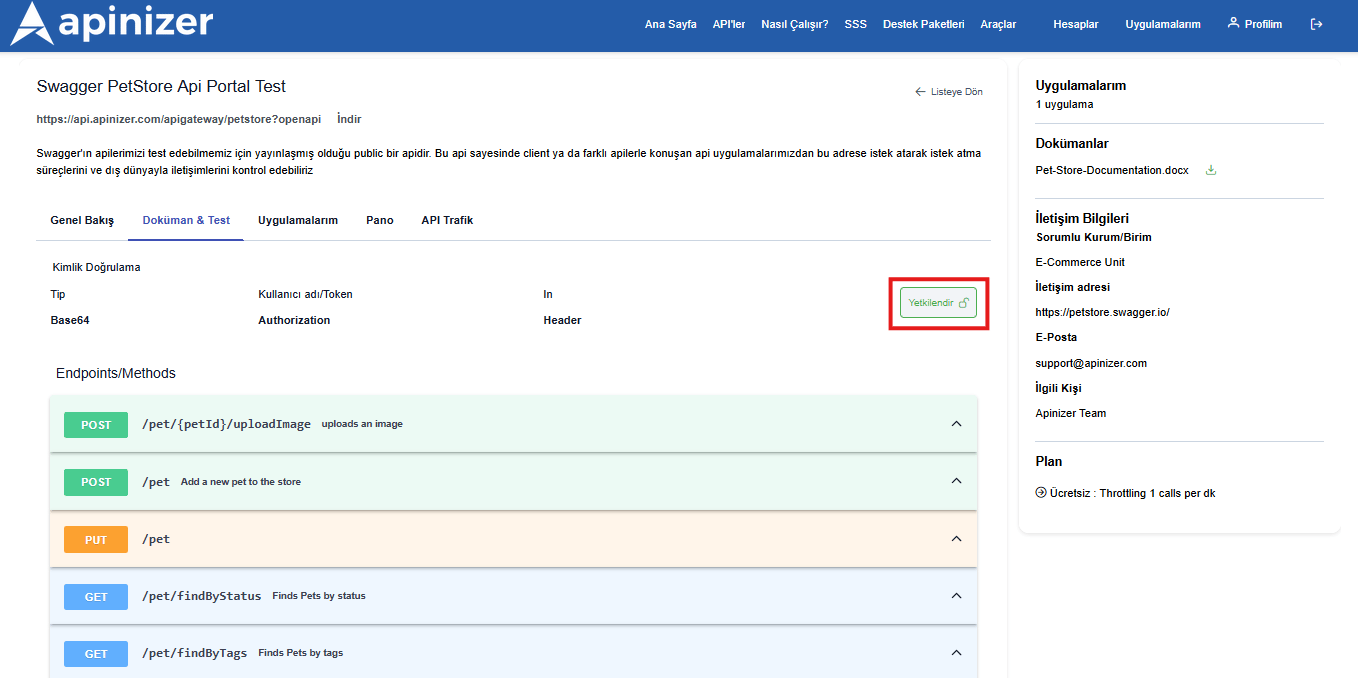Open https://petstore.swagger.io/ contact address
This screenshot has height=678, width=1358.
1103,312
